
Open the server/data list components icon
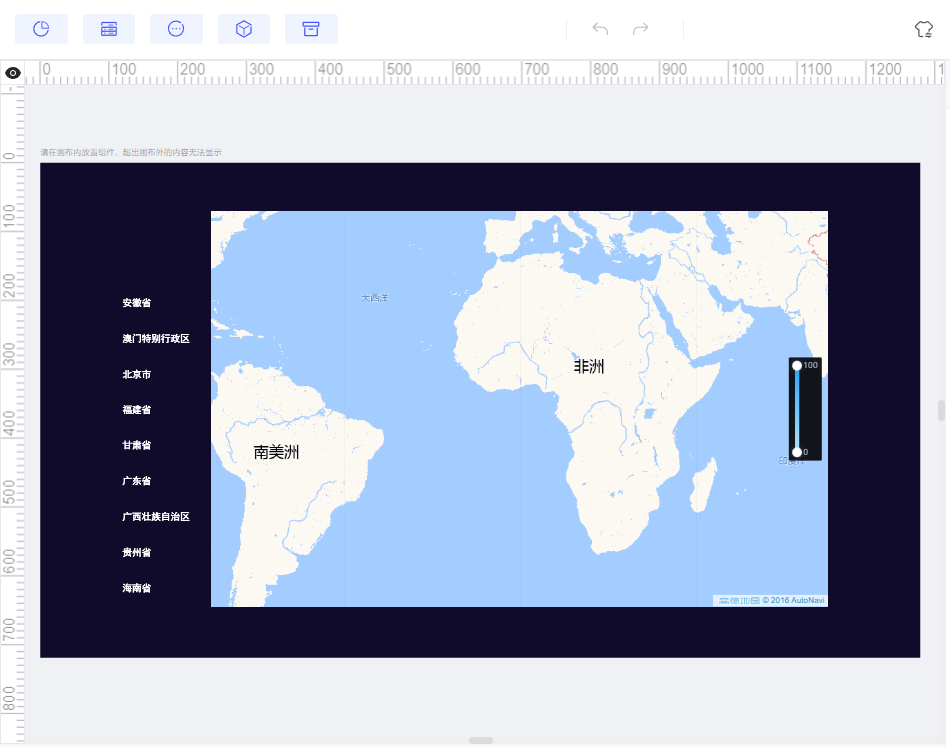pos(109,29)
